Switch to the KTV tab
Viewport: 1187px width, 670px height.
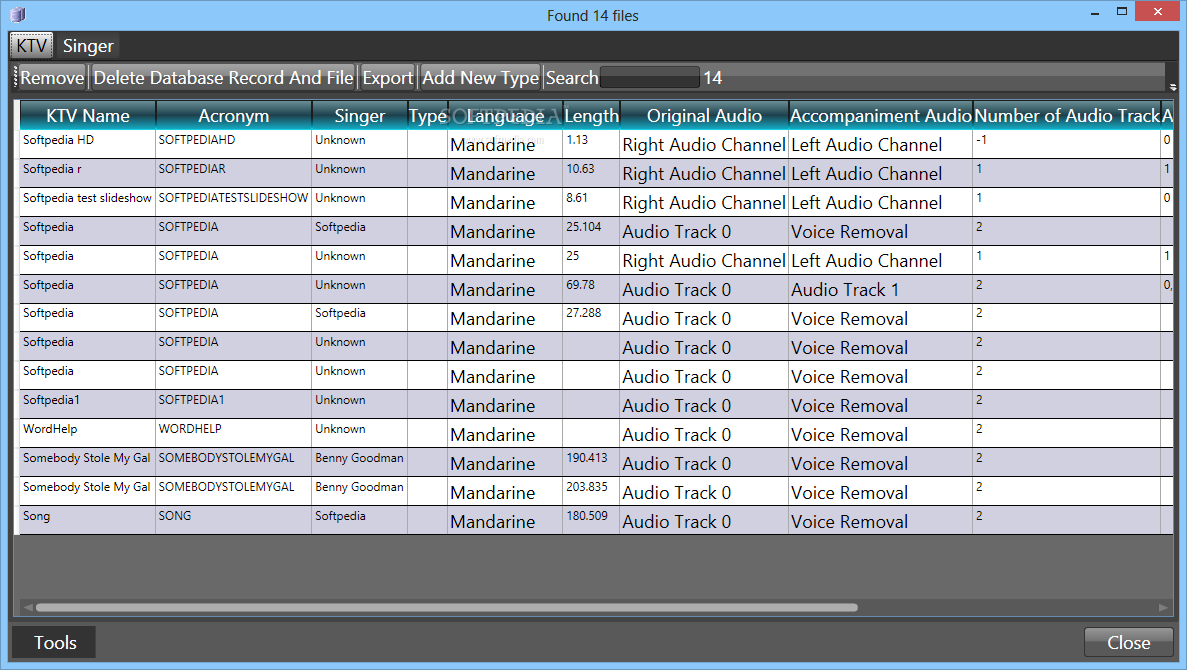pos(32,45)
